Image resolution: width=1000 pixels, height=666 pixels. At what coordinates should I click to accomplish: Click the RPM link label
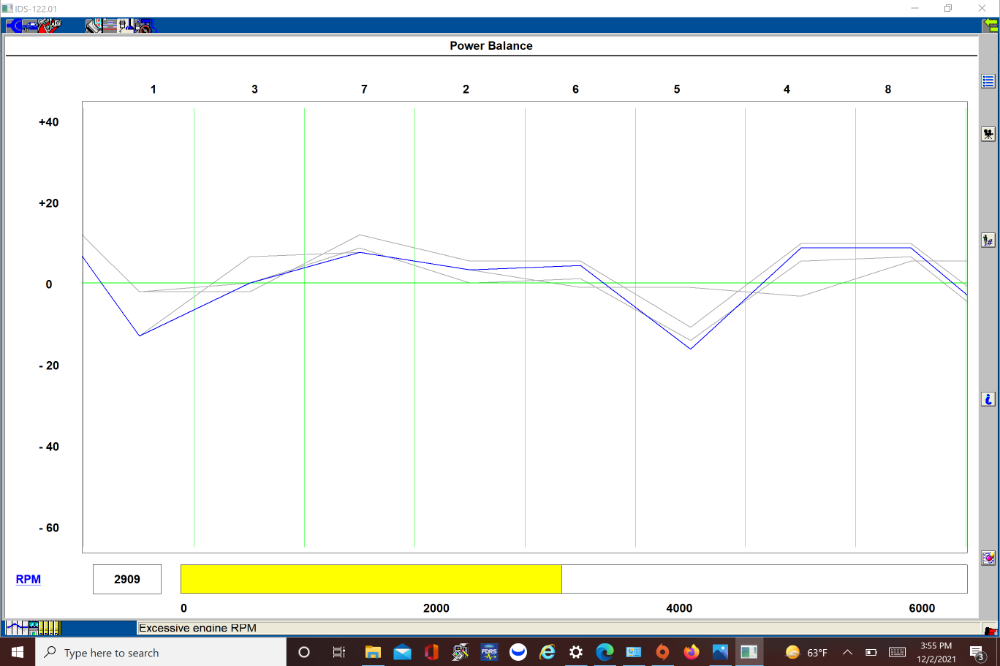point(28,579)
